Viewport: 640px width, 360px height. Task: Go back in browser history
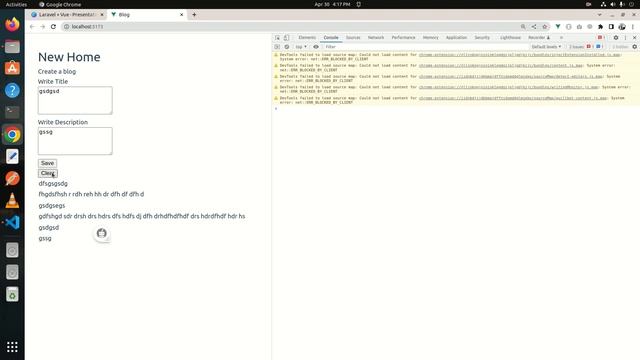pos(32,27)
